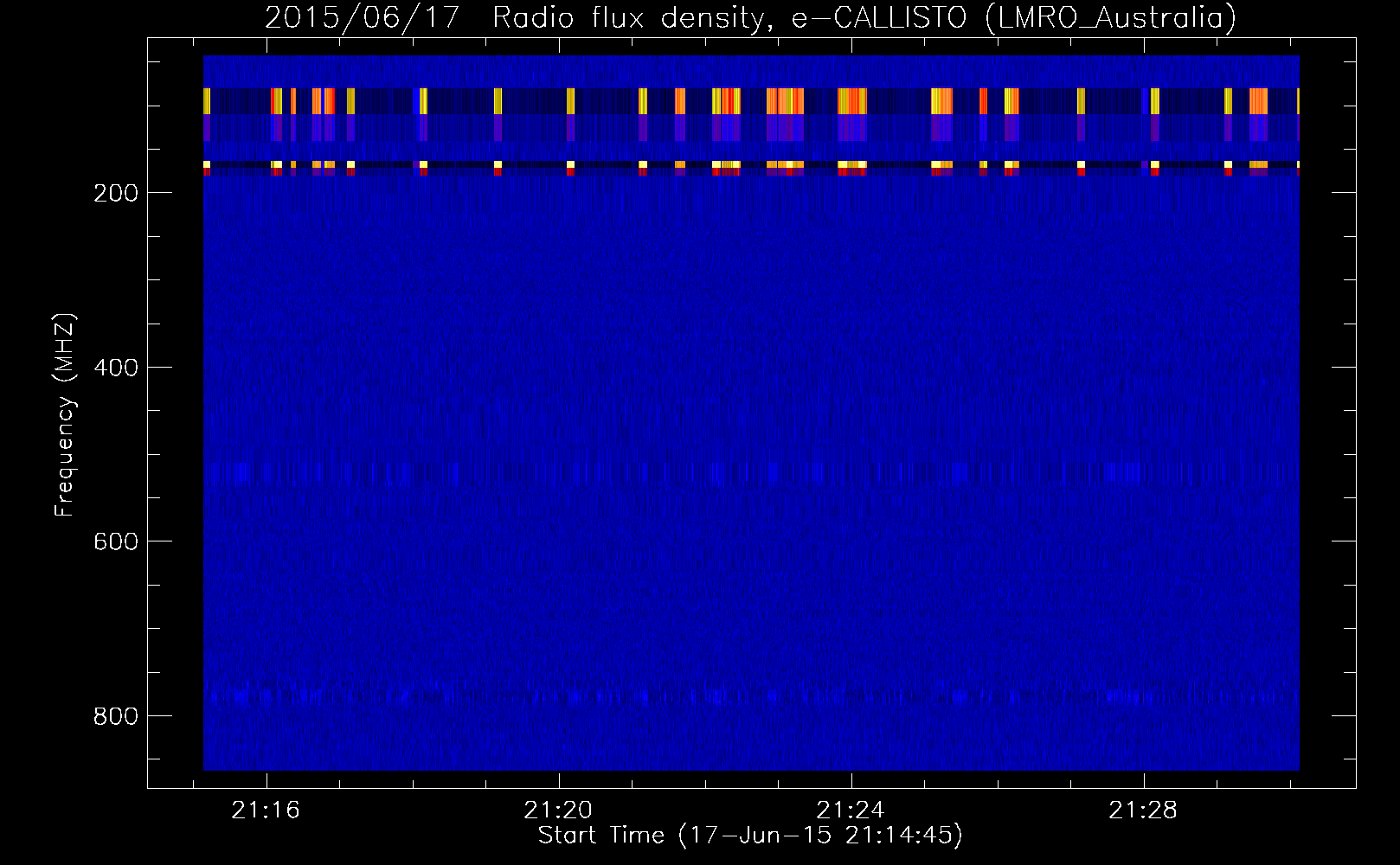Viewport: 1400px width, 865px height.
Task: Click the '800' frequency tick label
Action: pos(115,716)
